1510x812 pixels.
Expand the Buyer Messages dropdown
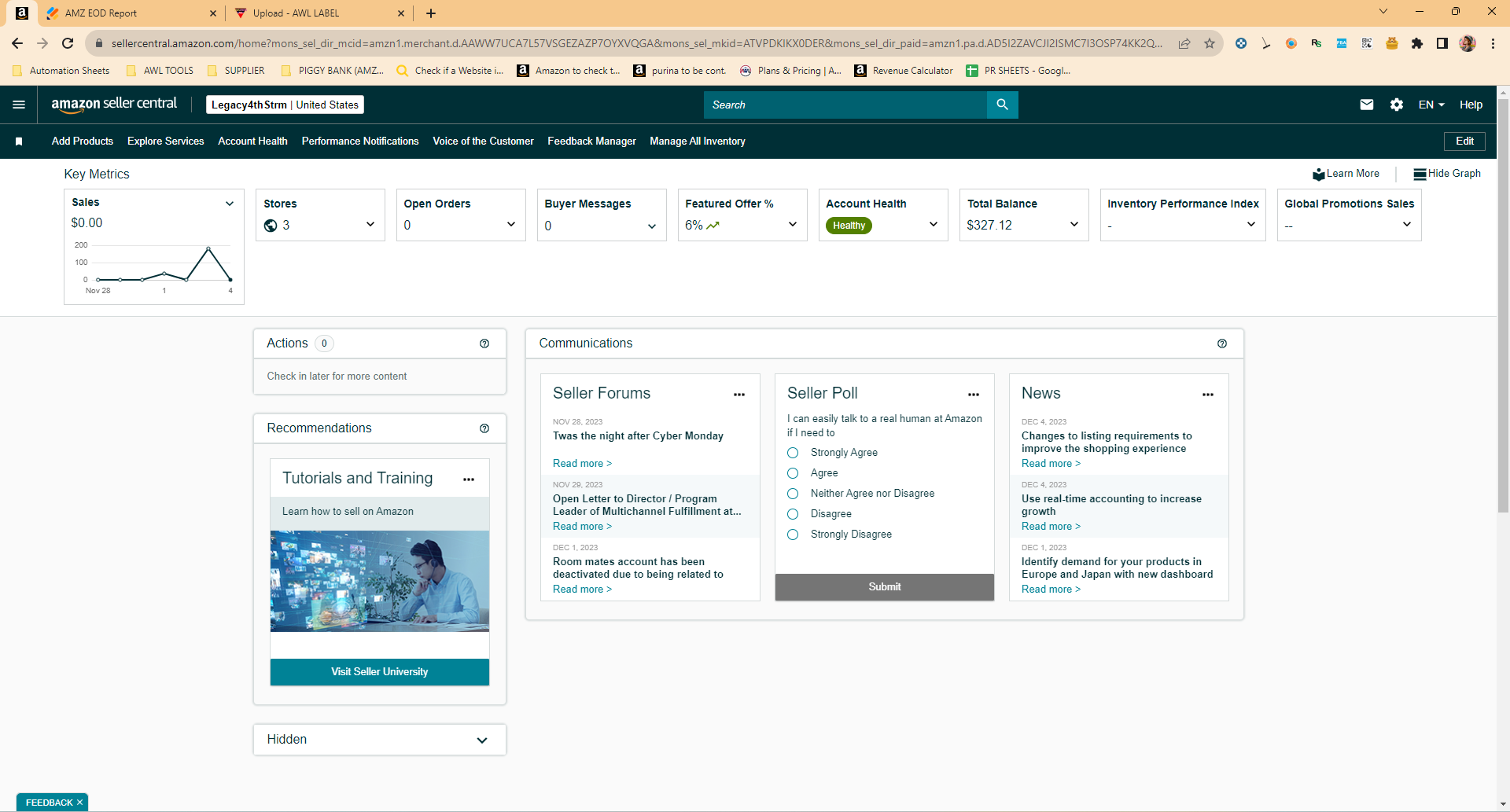pyautogui.click(x=652, y=226)
